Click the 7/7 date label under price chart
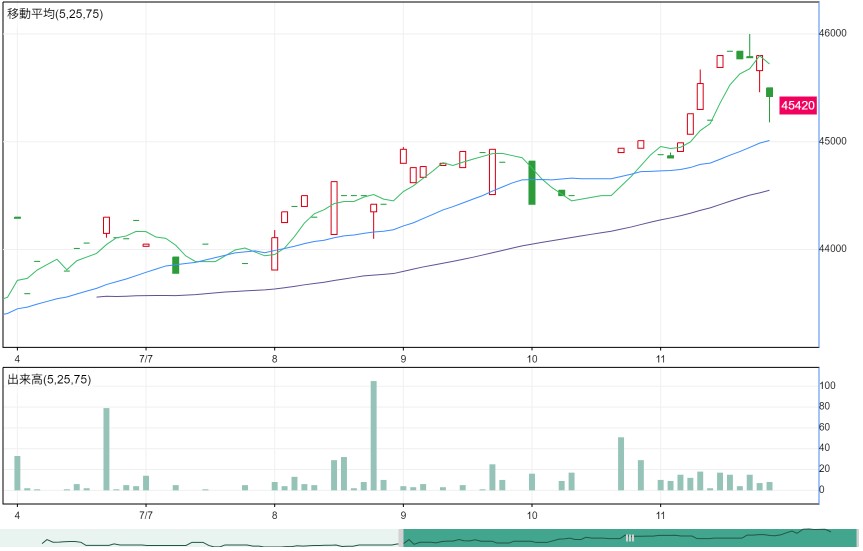The height and width of the screenshot is (551, 863). 146,359
